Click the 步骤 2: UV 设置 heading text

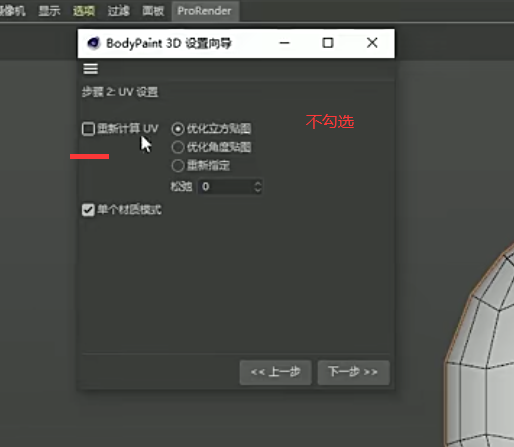[120, 92]
